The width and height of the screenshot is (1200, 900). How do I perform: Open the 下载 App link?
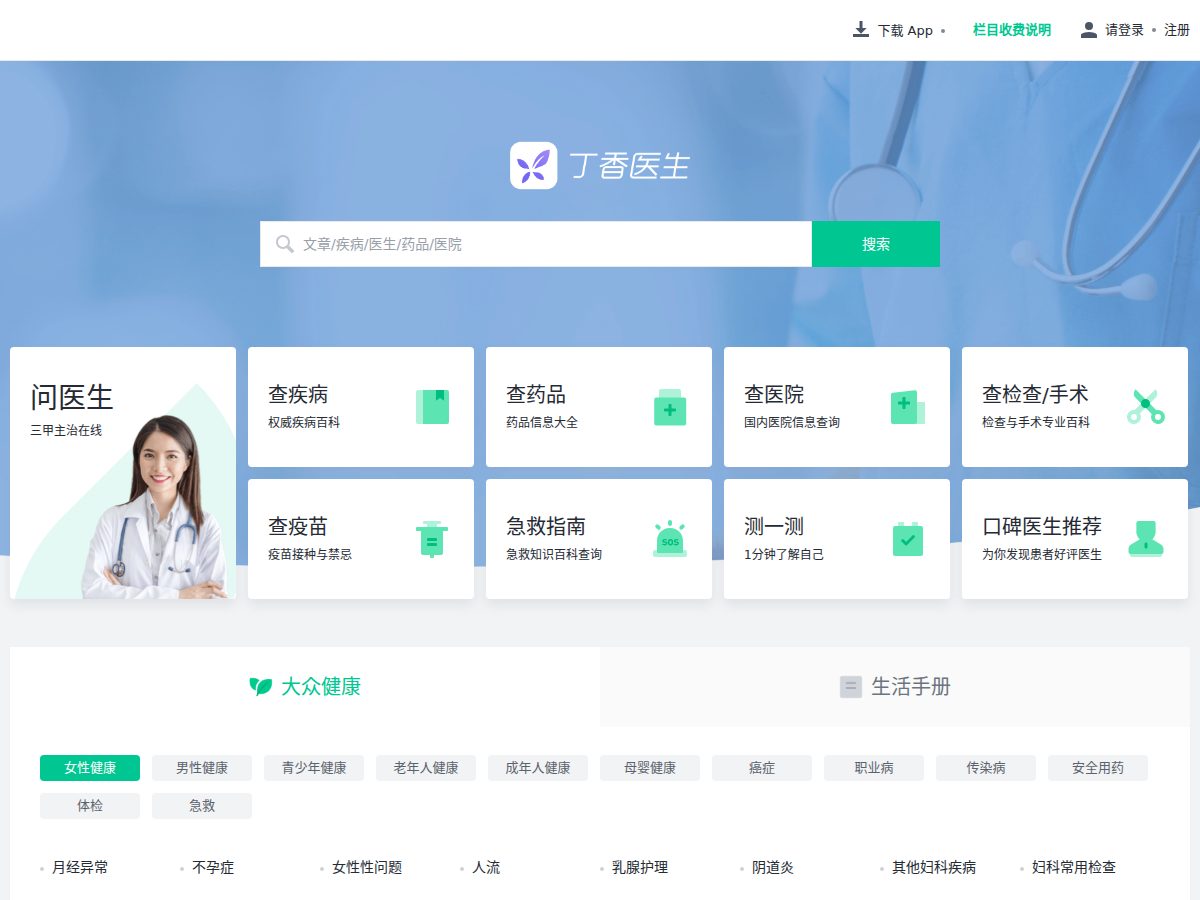(905, 31)
